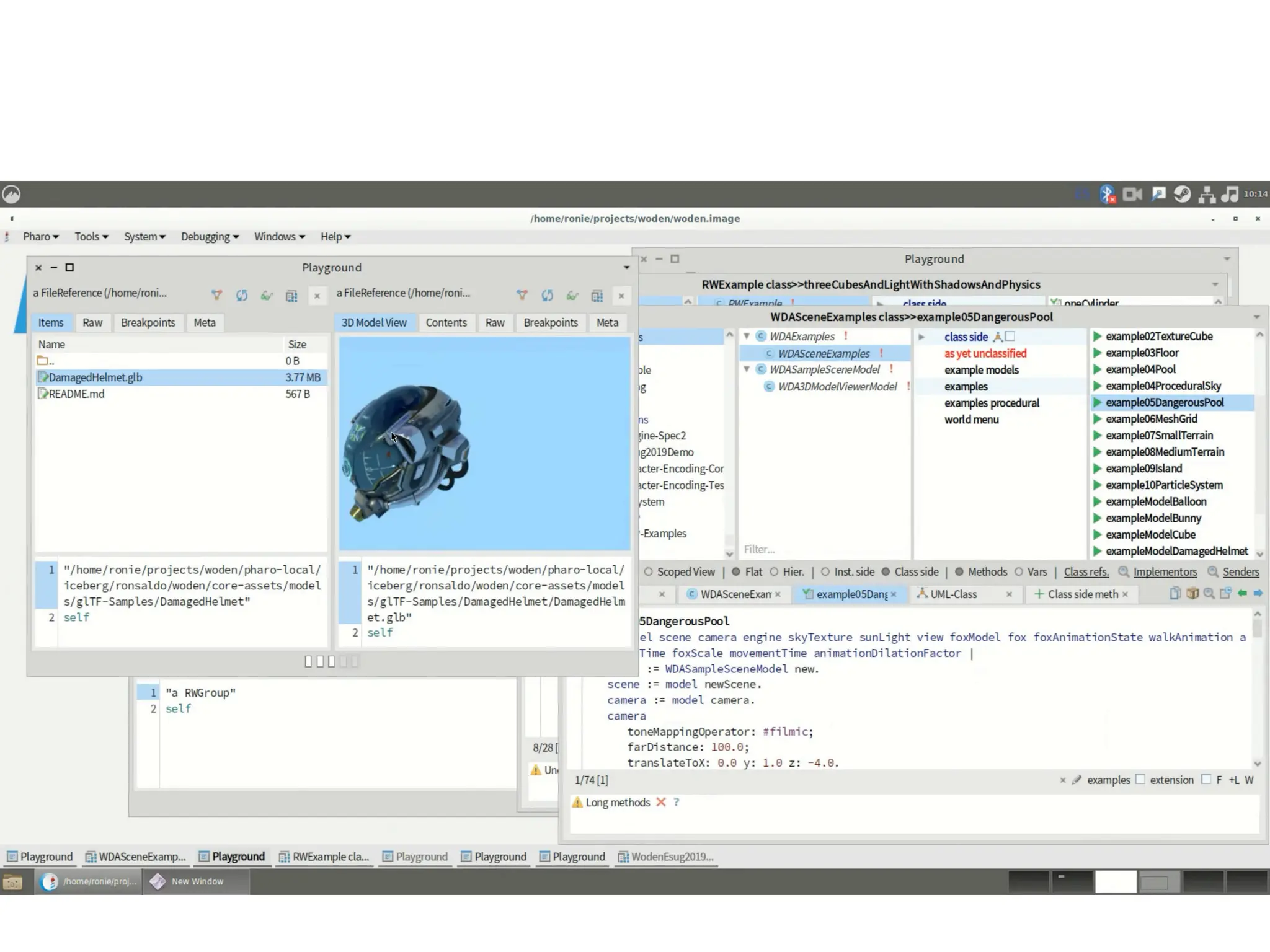This screenshot has height=952, width=1270.
Task: Click the package box icon in browser toolbar
Action: 1192,594
